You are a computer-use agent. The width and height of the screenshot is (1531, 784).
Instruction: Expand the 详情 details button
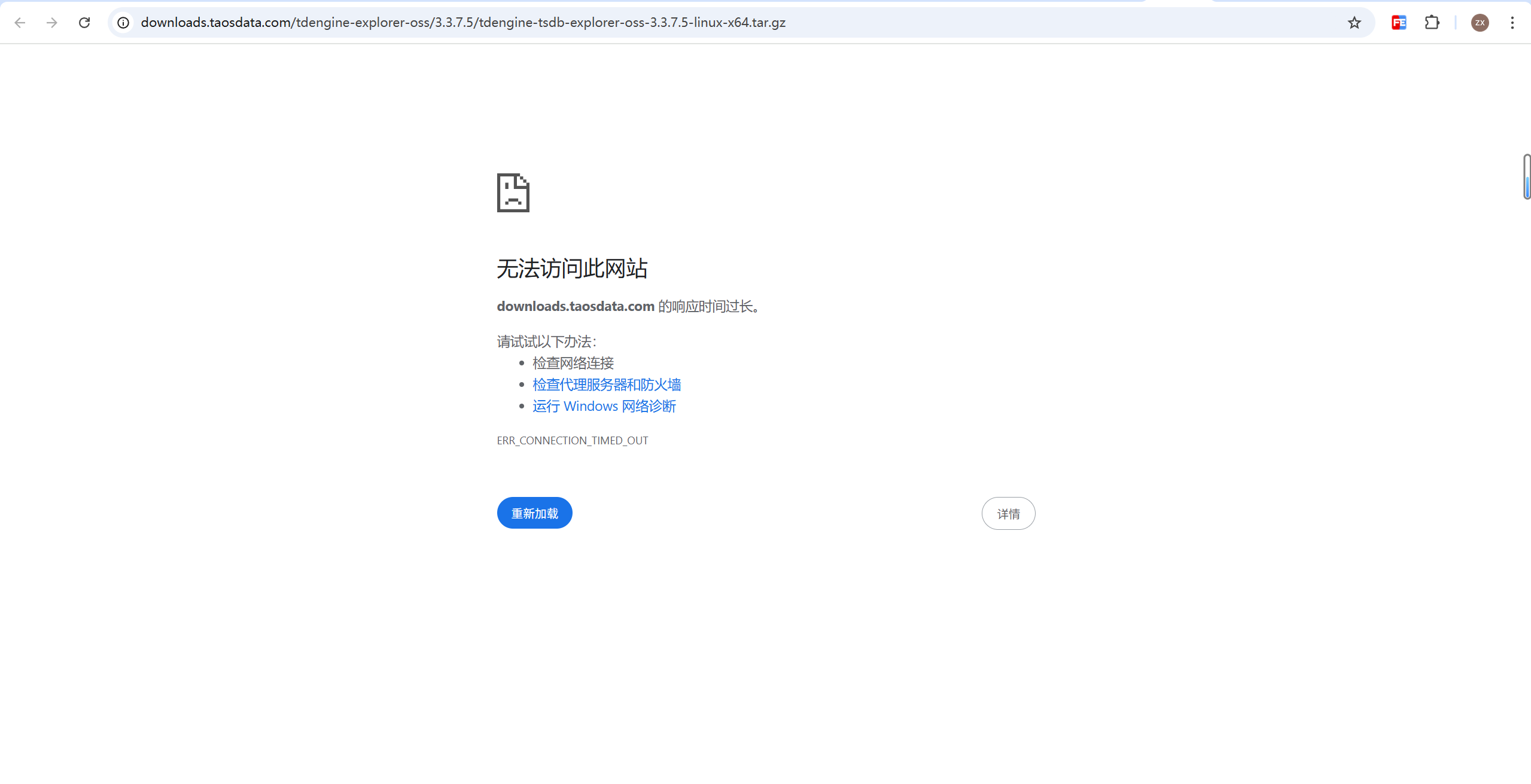1008,514
